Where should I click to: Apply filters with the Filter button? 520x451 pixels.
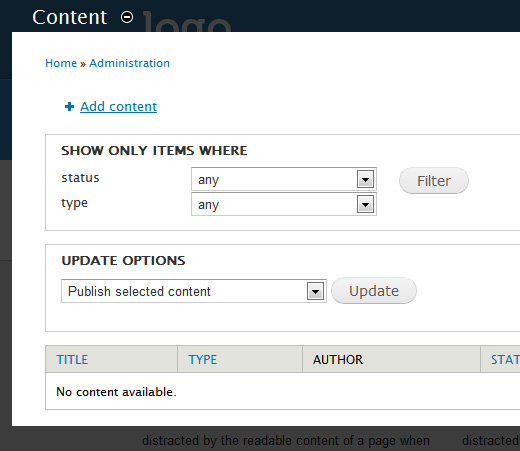pos(434,181)
